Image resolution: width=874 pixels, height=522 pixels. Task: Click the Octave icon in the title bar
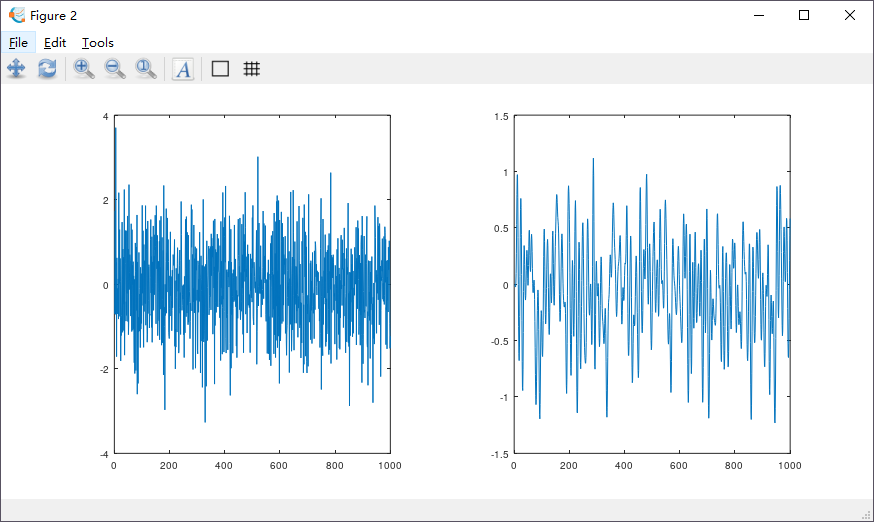[x=17, y=15]
